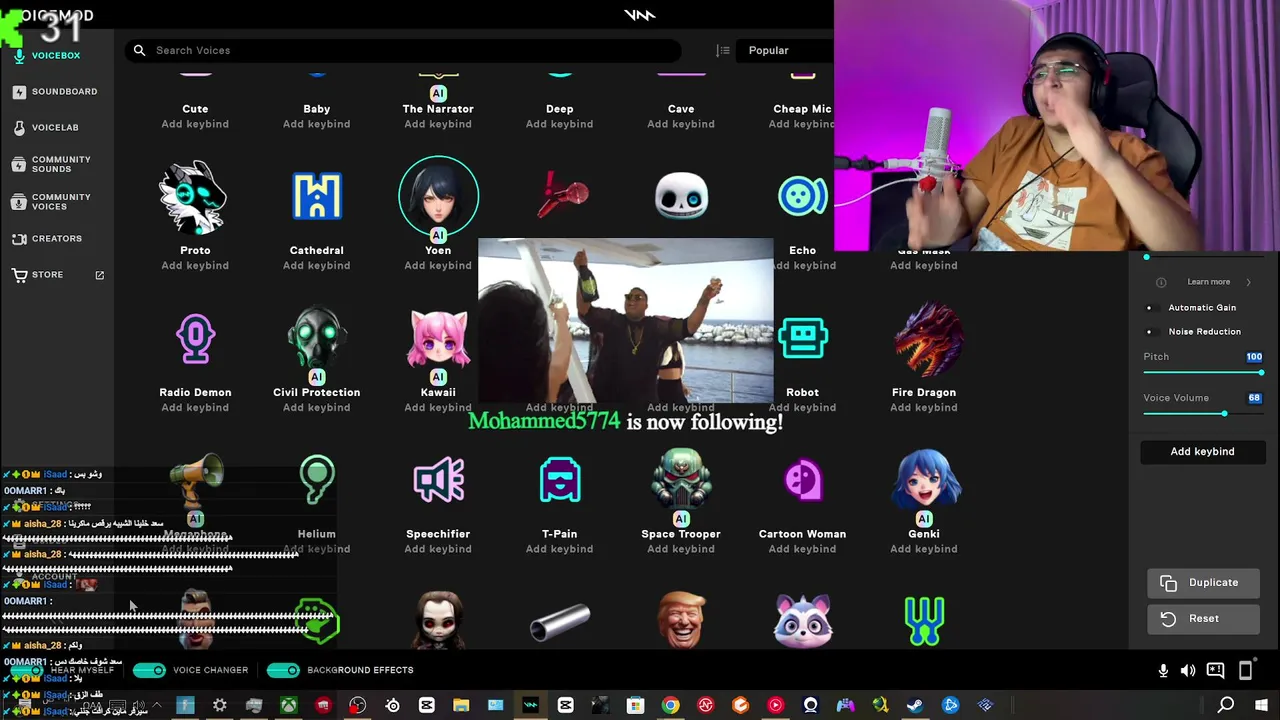Select the Proto voice icon
The height and width of the screenshot is (720, 1280).
click(x=195, y=196)
